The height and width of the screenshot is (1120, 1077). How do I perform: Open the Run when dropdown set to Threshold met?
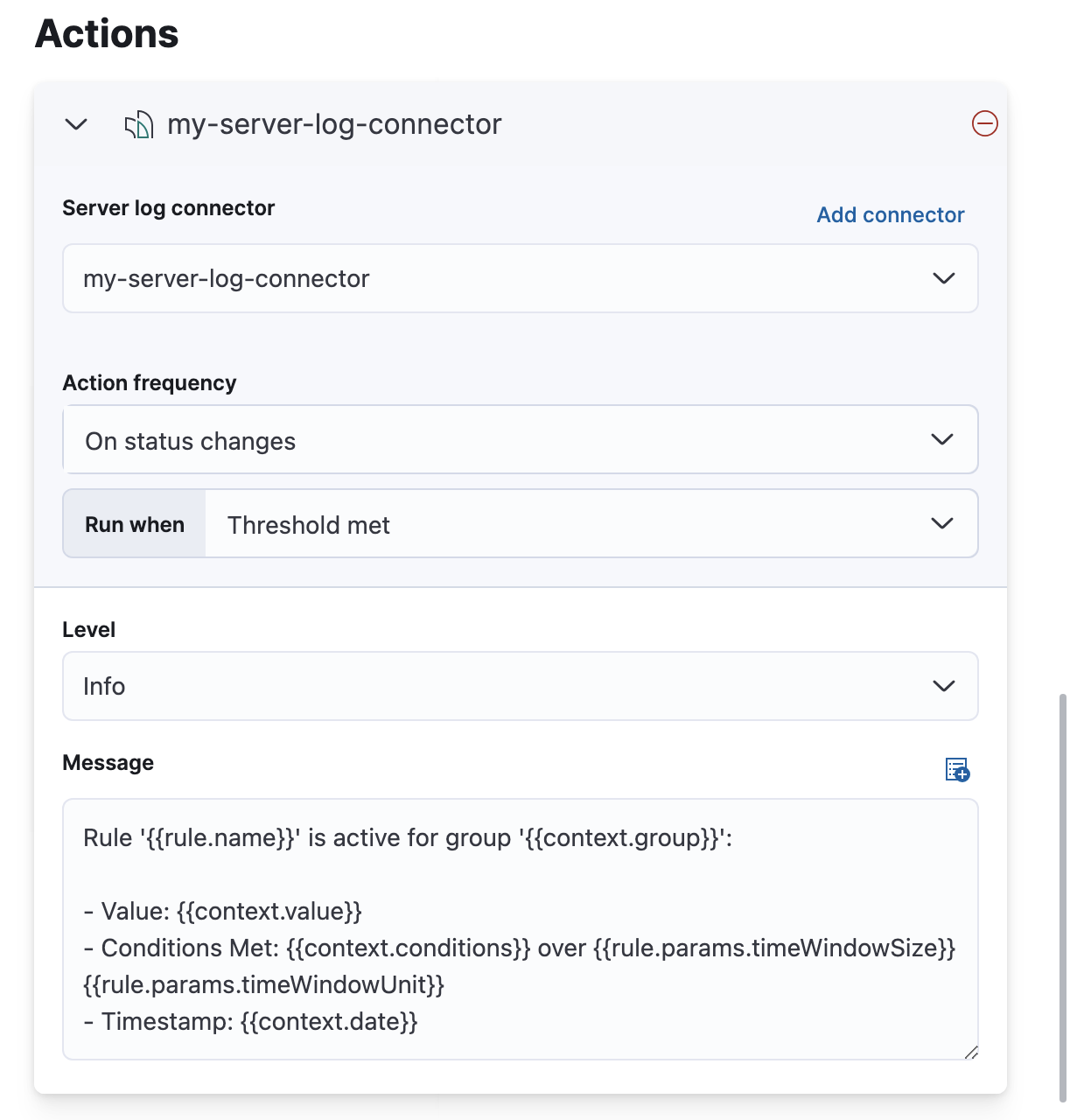click(591, 523)
